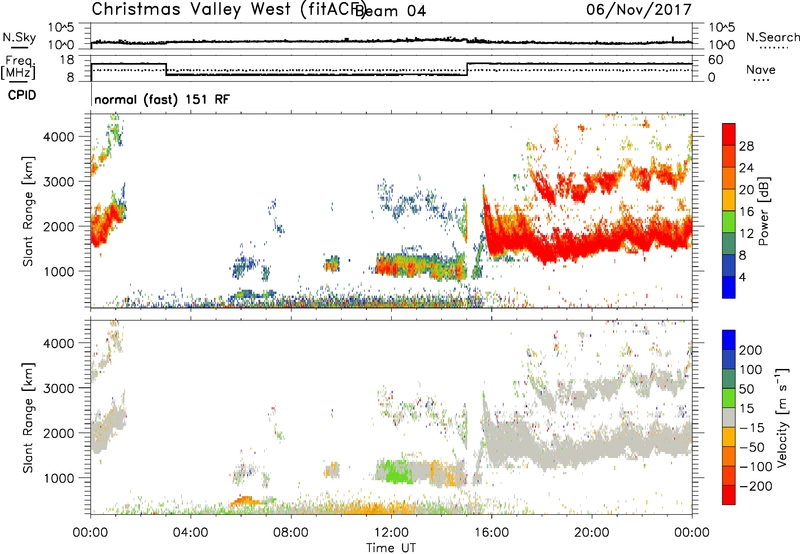Click the 'Time UT' axis label
Screen dimensions: 800x554
click(391, 548)
